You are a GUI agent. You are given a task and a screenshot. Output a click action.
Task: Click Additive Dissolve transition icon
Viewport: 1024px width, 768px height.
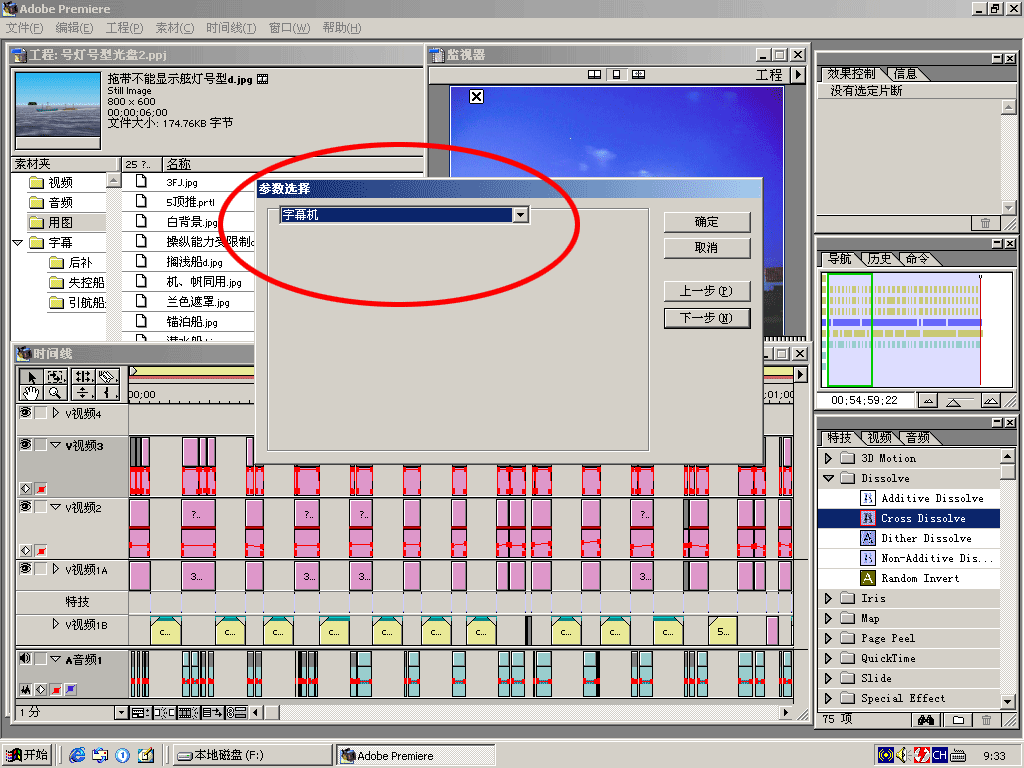point(867,498)
